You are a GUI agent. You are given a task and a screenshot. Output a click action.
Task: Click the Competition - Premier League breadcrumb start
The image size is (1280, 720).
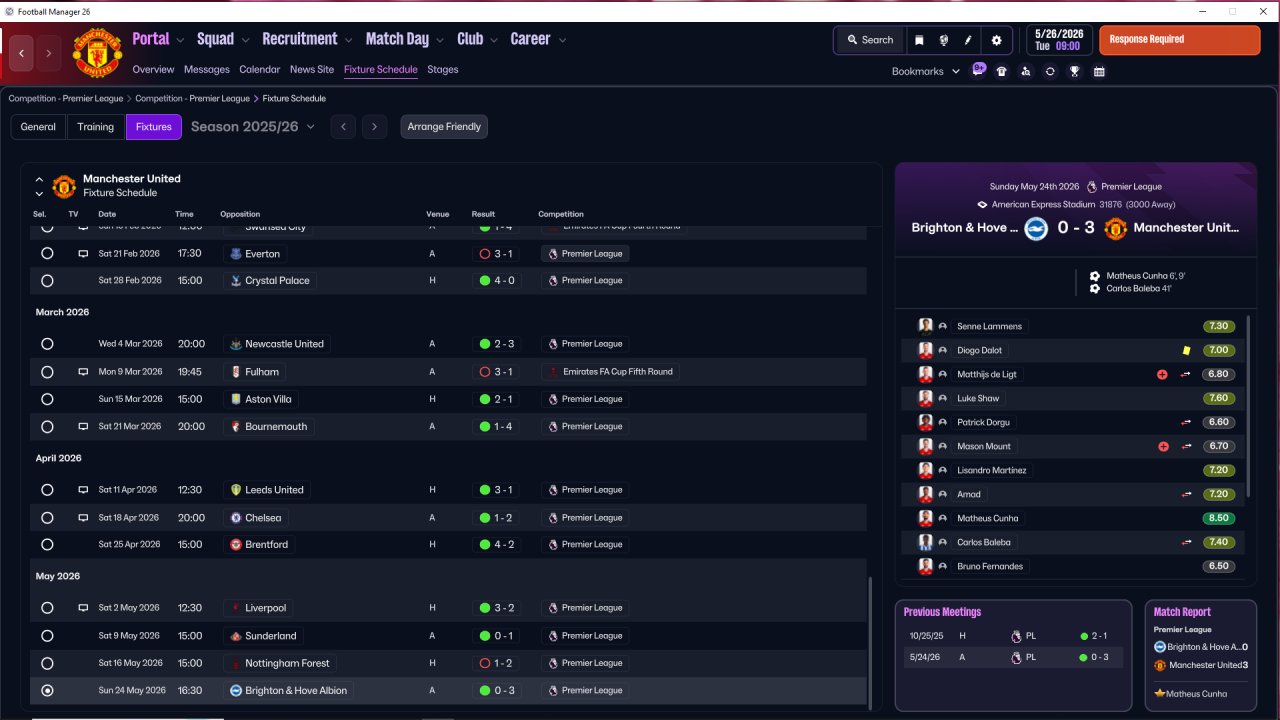coord(66,99)
